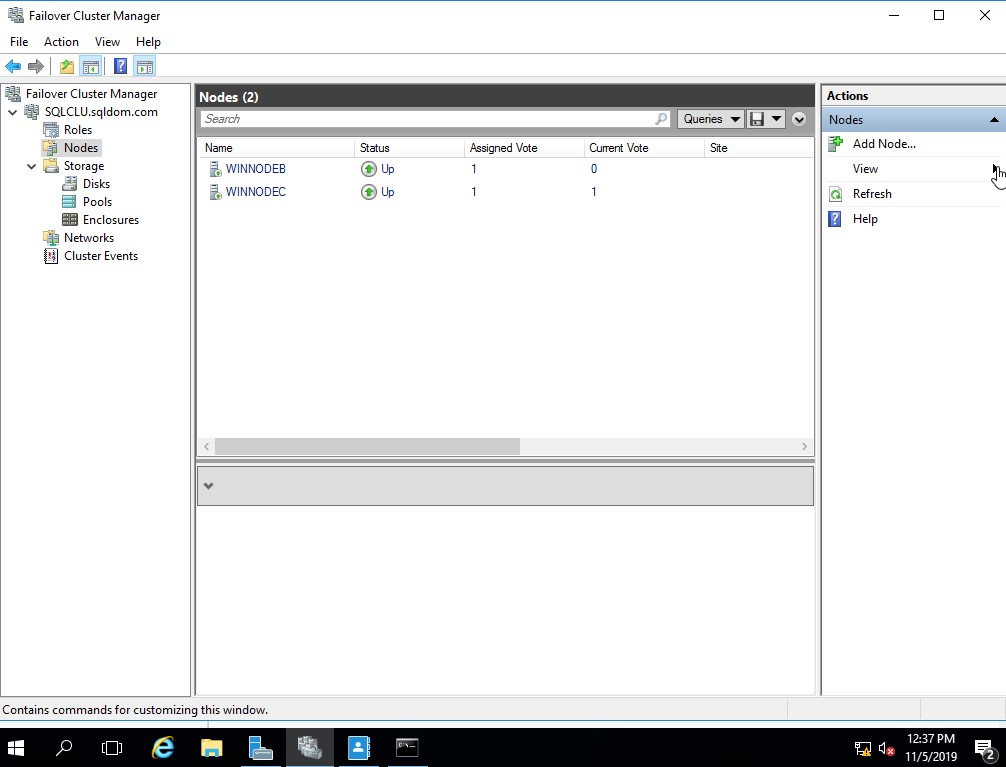This screenshot has width=1006, height=767.
Task: Open Disks under Storage
Action: coord(96,184)
